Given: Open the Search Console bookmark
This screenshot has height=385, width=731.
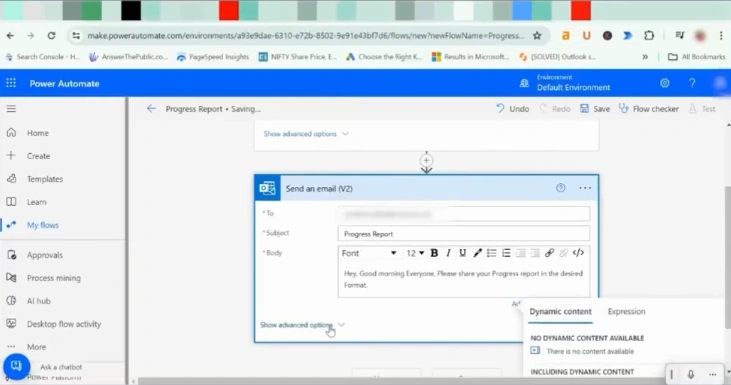Looking at the screenshot, I should (x=43, y=56).
